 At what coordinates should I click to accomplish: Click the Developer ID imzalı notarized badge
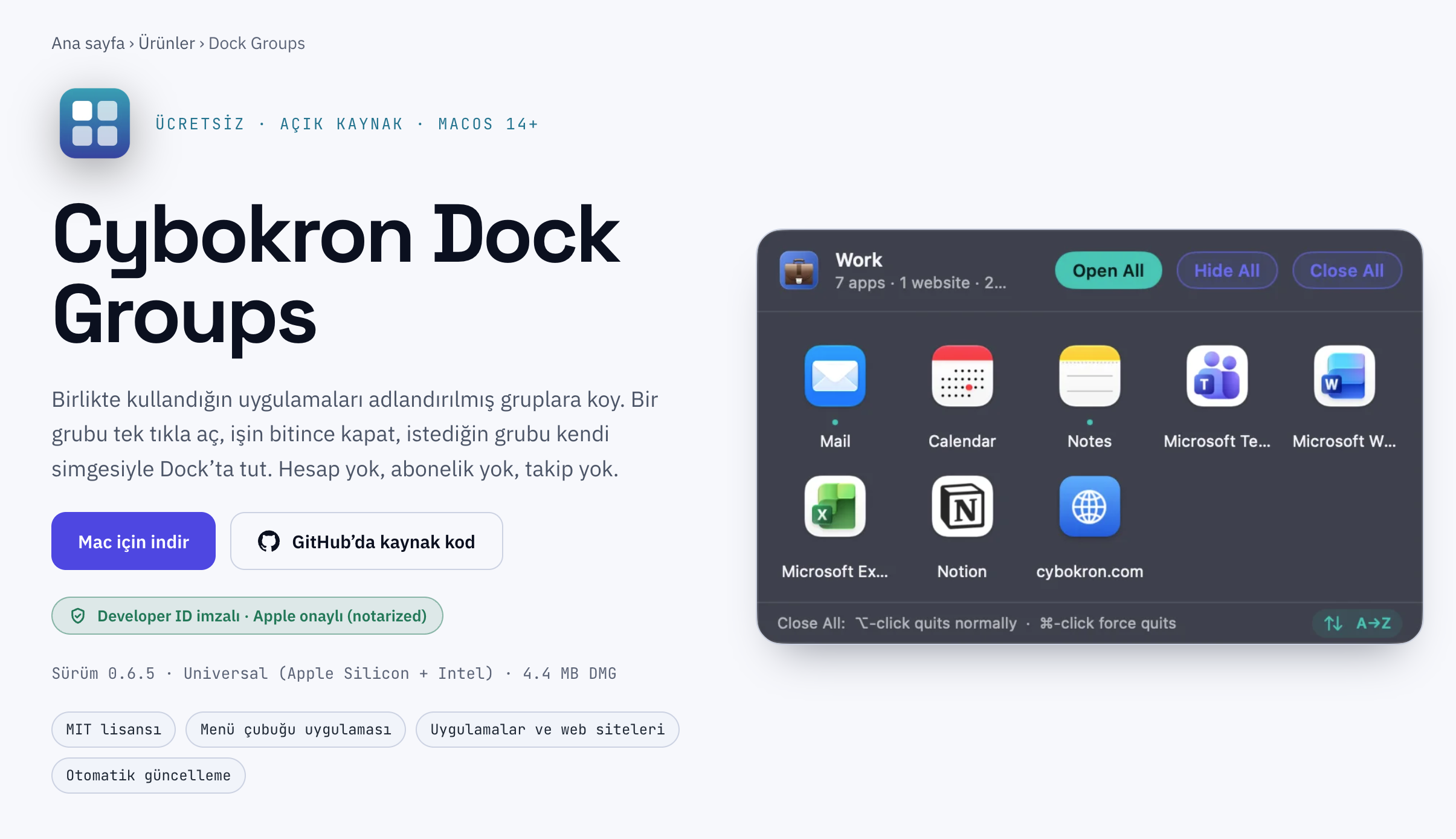pos(247,615)
